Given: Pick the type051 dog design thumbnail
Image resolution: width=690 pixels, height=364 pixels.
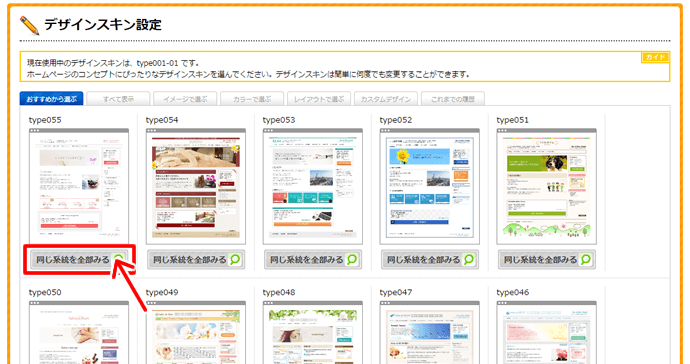Looking at the screenshot, I should coord(547,187).
